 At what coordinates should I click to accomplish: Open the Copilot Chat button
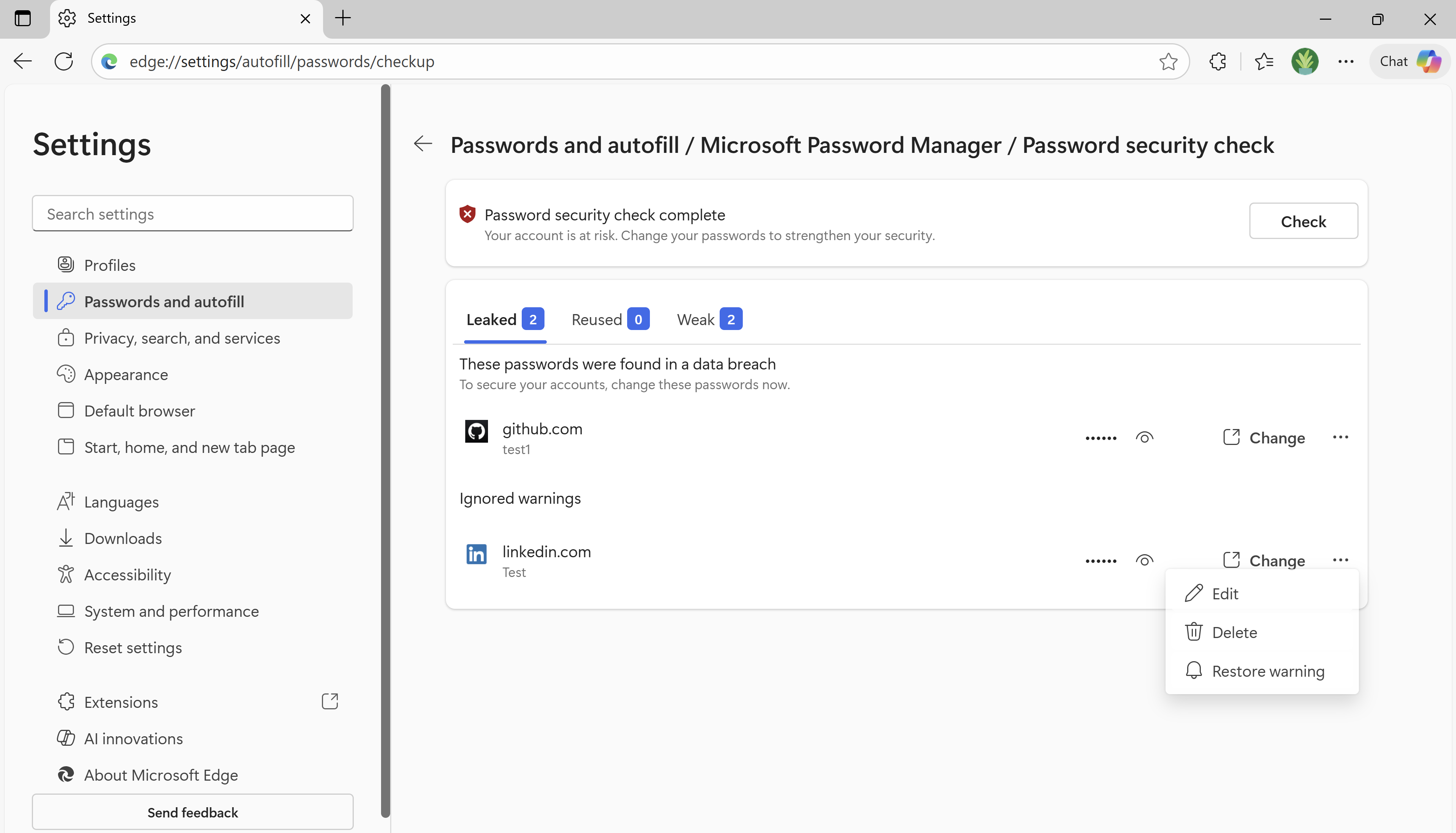[1409, 61]
